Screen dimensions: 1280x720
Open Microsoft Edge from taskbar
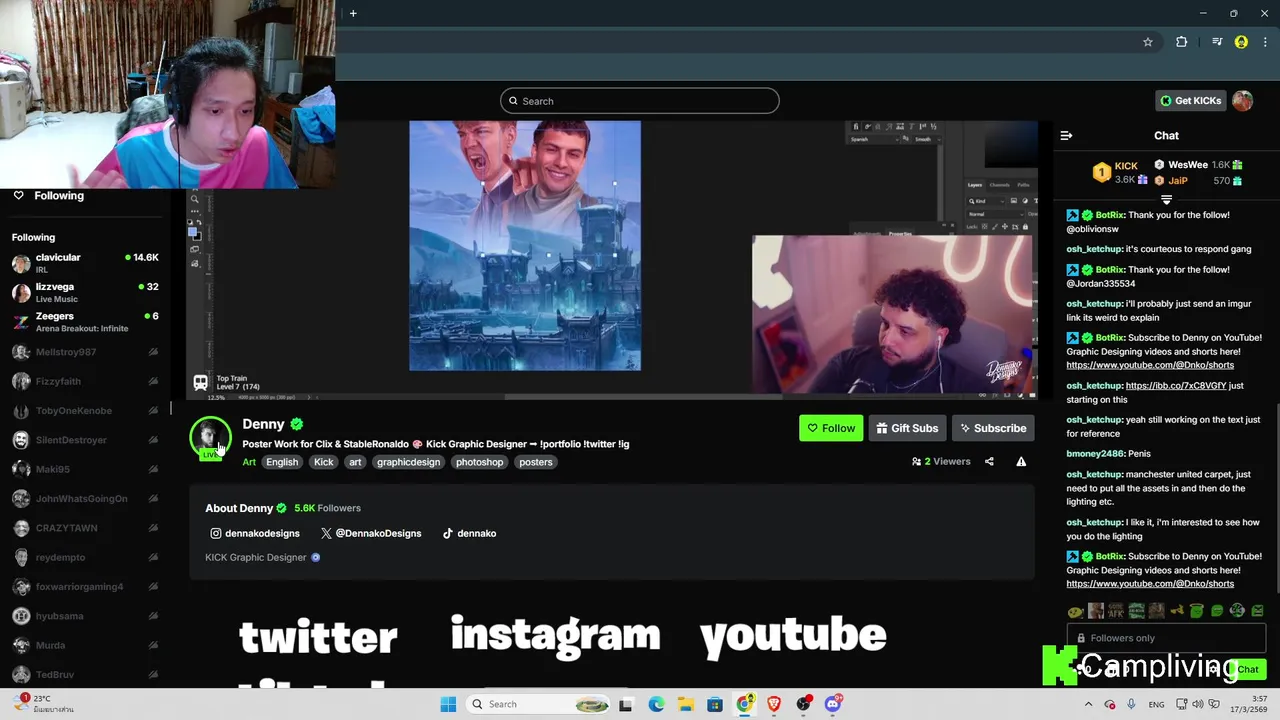click(656, 704)
